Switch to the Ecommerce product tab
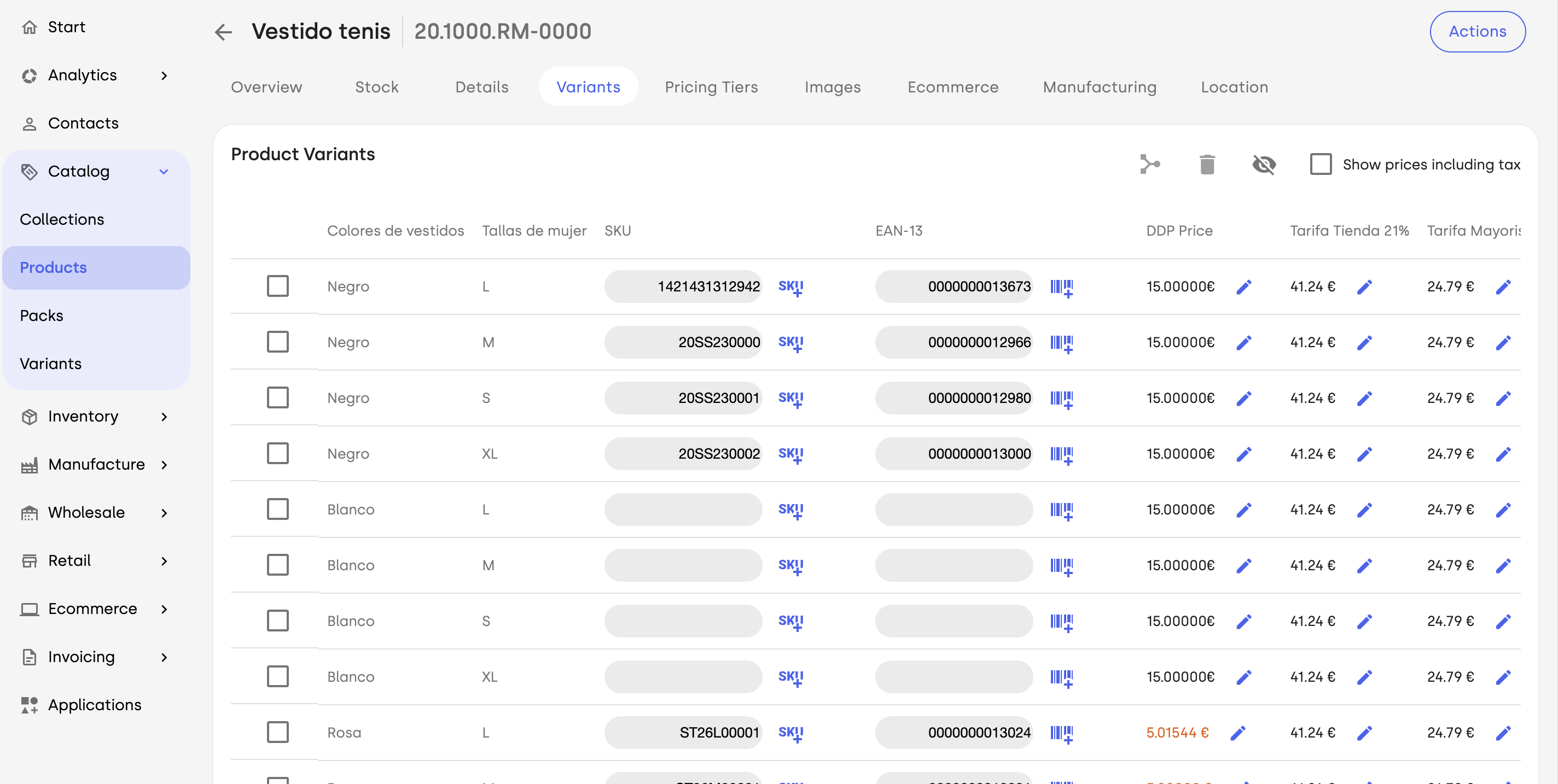 coord(952,87)
